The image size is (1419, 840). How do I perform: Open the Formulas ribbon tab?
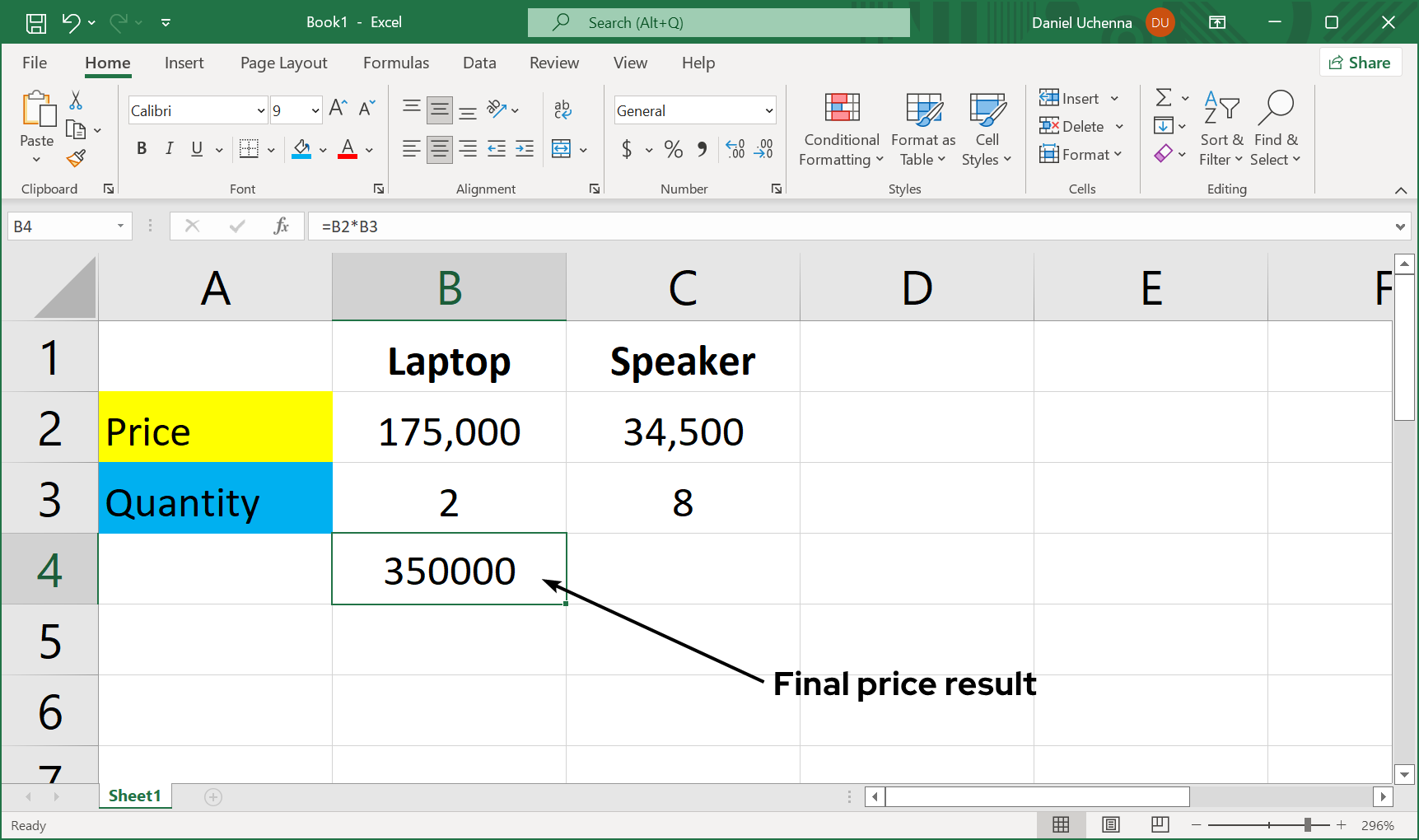[x=395, y=63]
